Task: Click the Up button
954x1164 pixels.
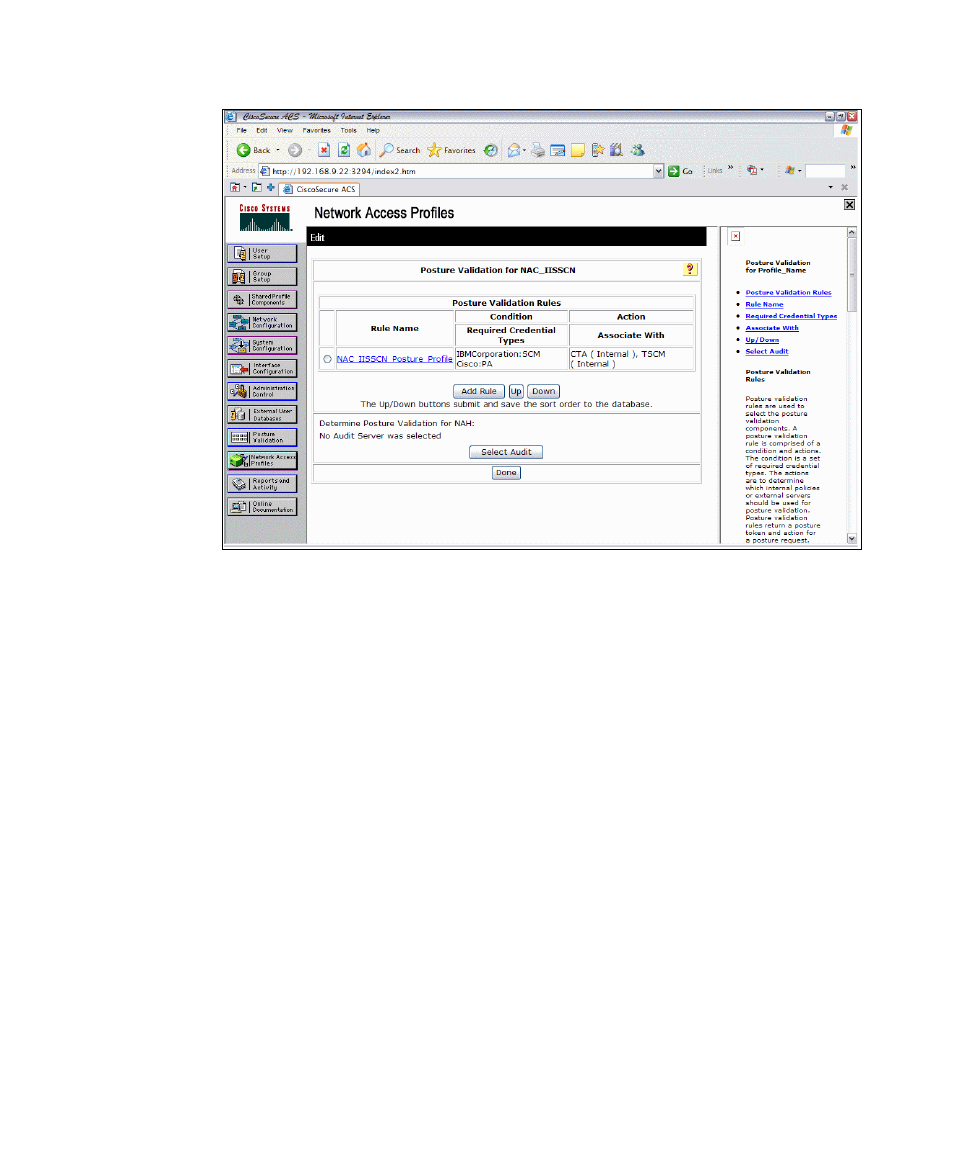Action: click(x=516, y=391)
